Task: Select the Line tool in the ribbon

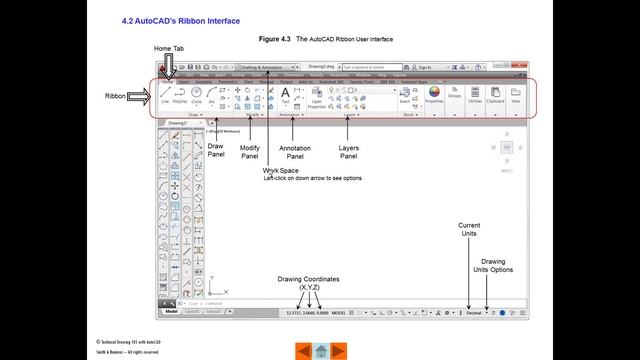Action: 165,95
